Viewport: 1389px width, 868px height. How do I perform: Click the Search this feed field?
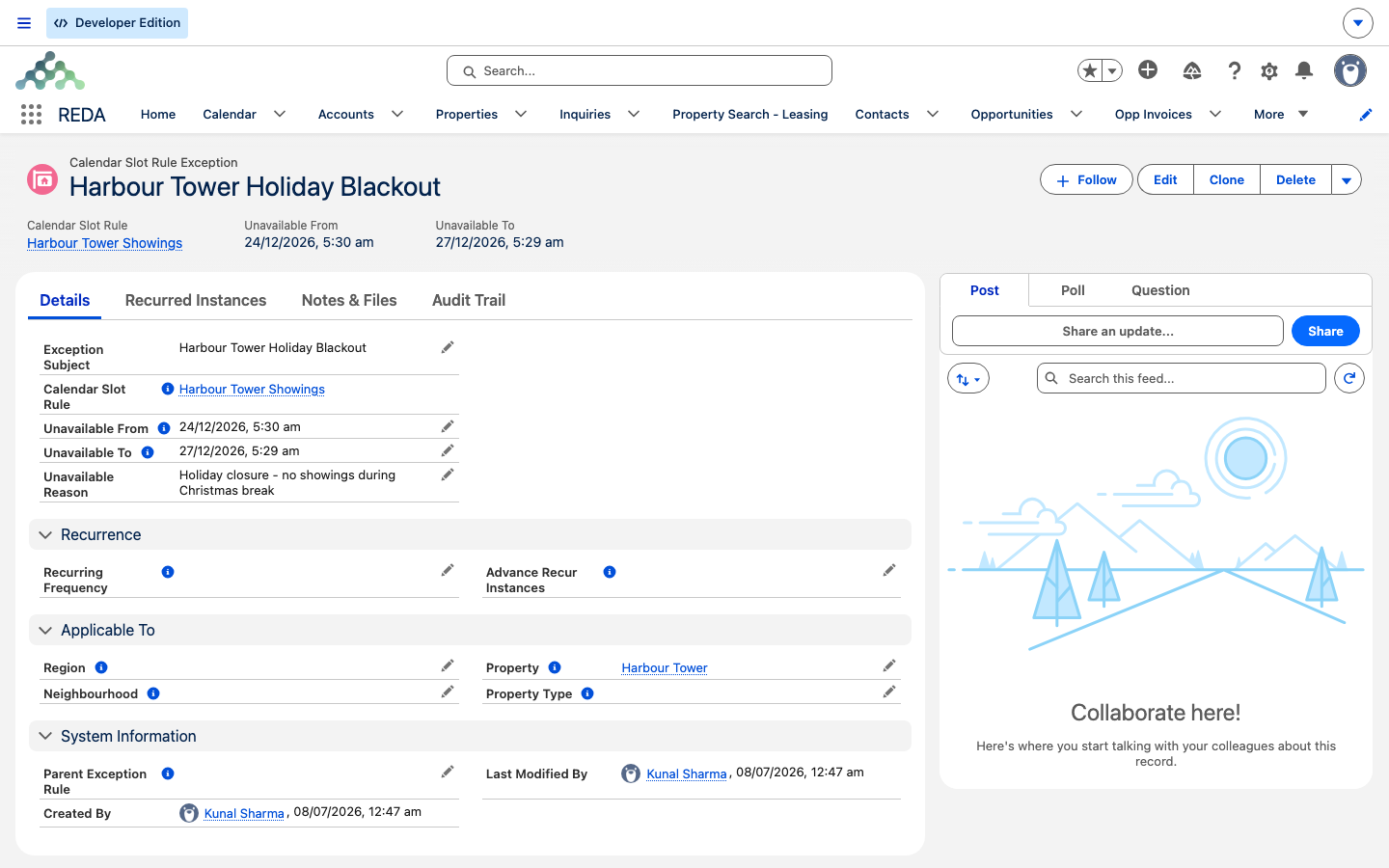1182,378
